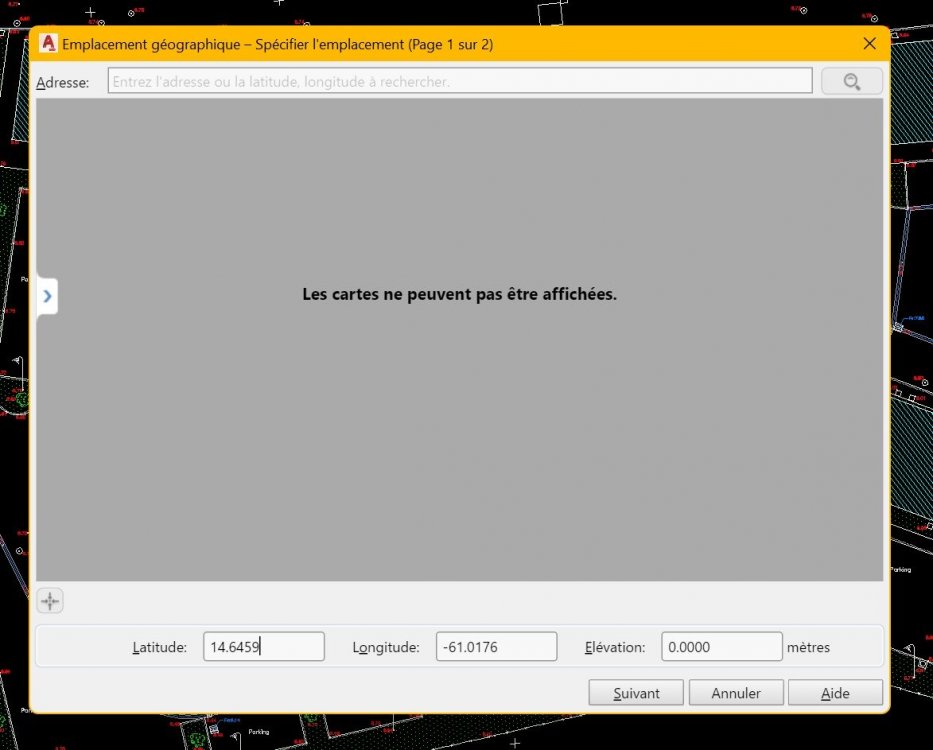Click the Latitude label

point(159,647)
